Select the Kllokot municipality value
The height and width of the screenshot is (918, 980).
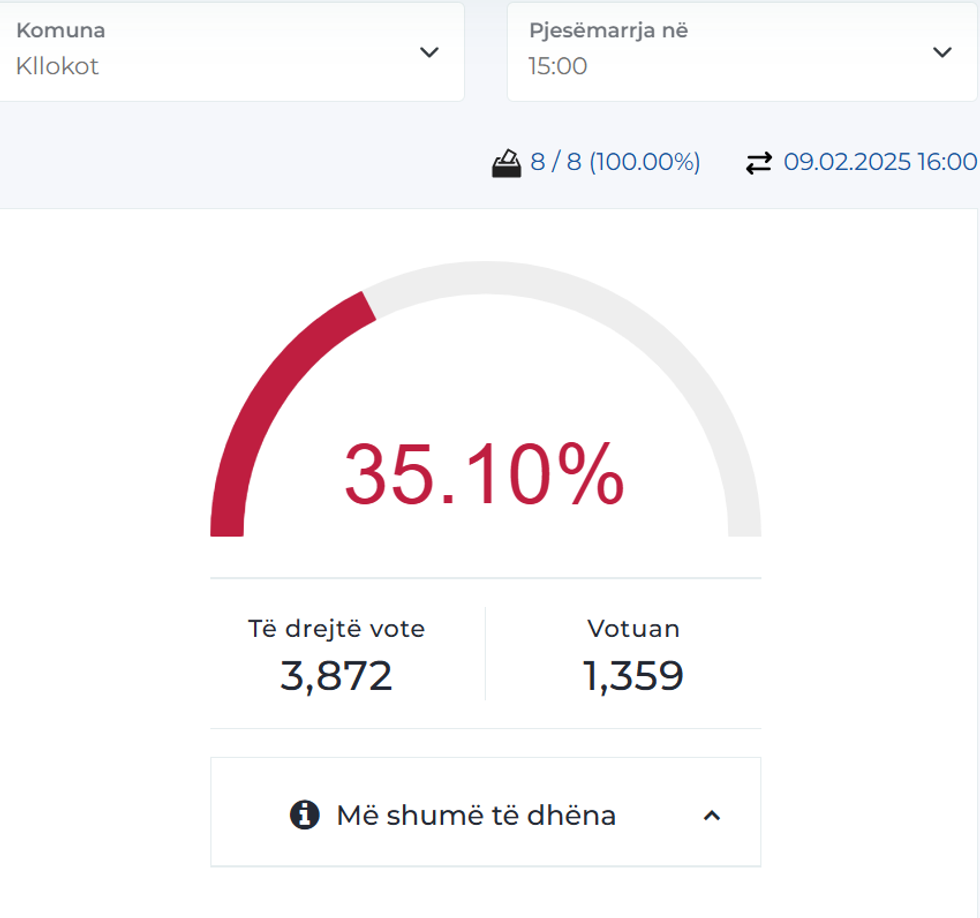pos(57,67)
